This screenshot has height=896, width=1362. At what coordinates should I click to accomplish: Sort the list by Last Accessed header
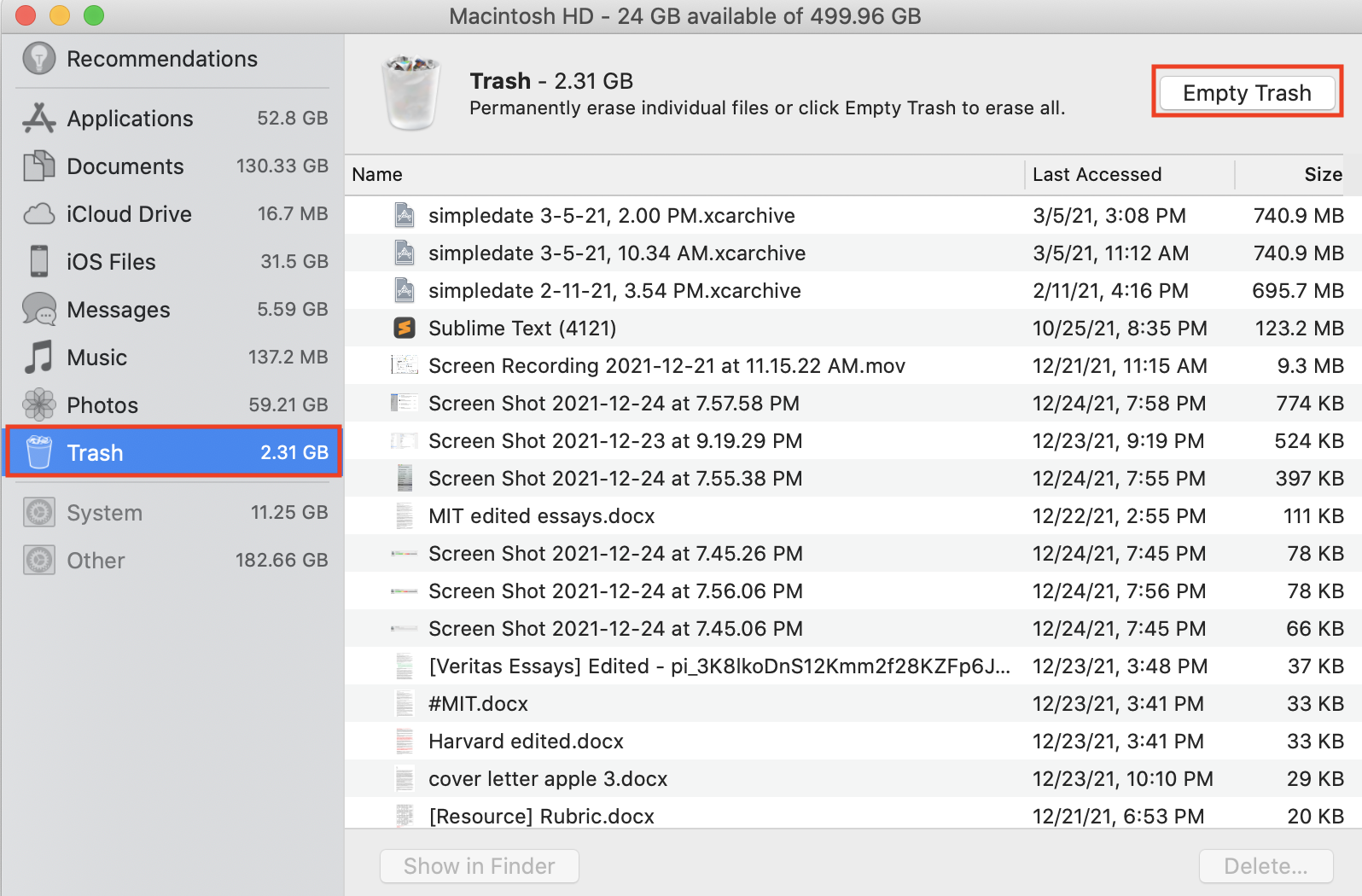[1129, 174]
